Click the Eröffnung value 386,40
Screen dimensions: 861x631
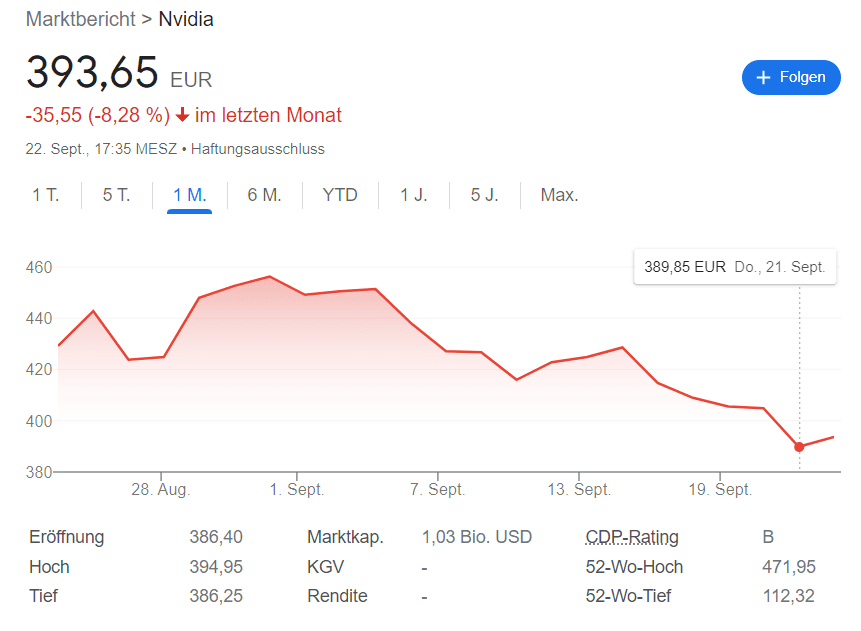pyautogui.click(x=216, y=537)
